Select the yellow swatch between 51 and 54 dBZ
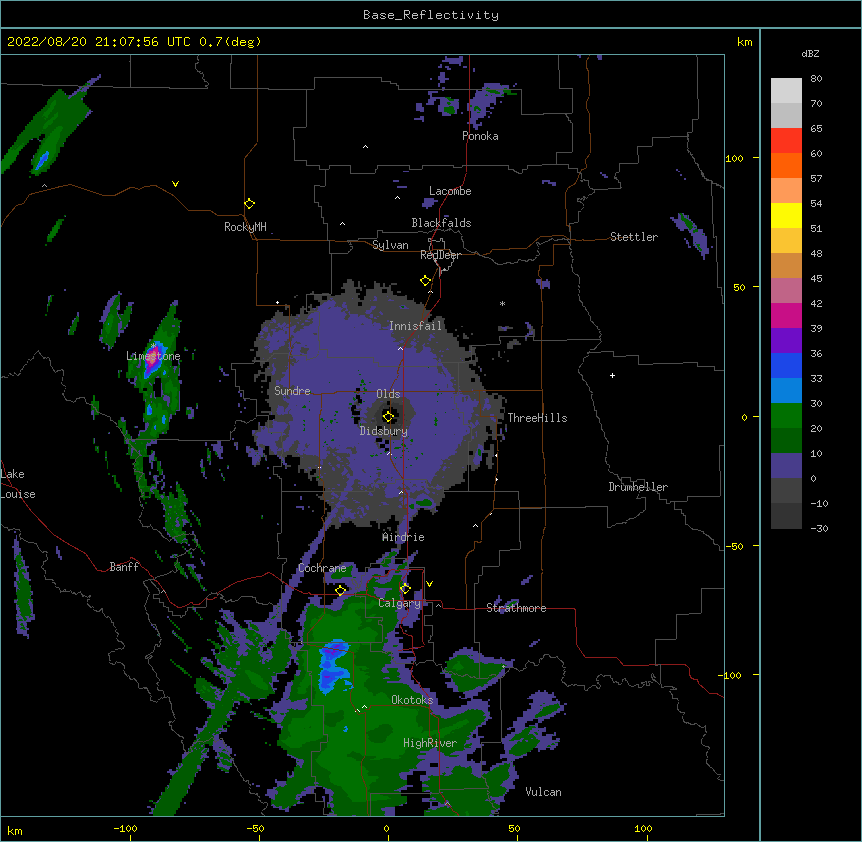 tap(786, 215)
